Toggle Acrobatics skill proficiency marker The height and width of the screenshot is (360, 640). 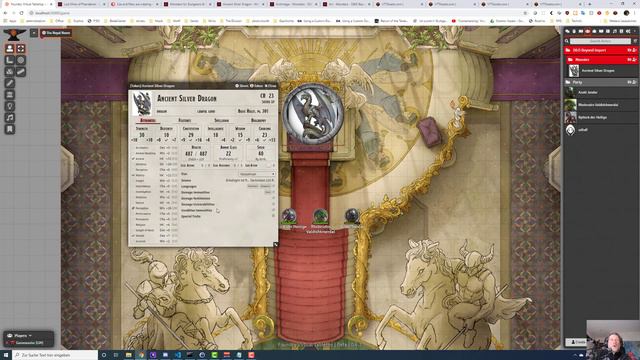(x=133, y=148)
